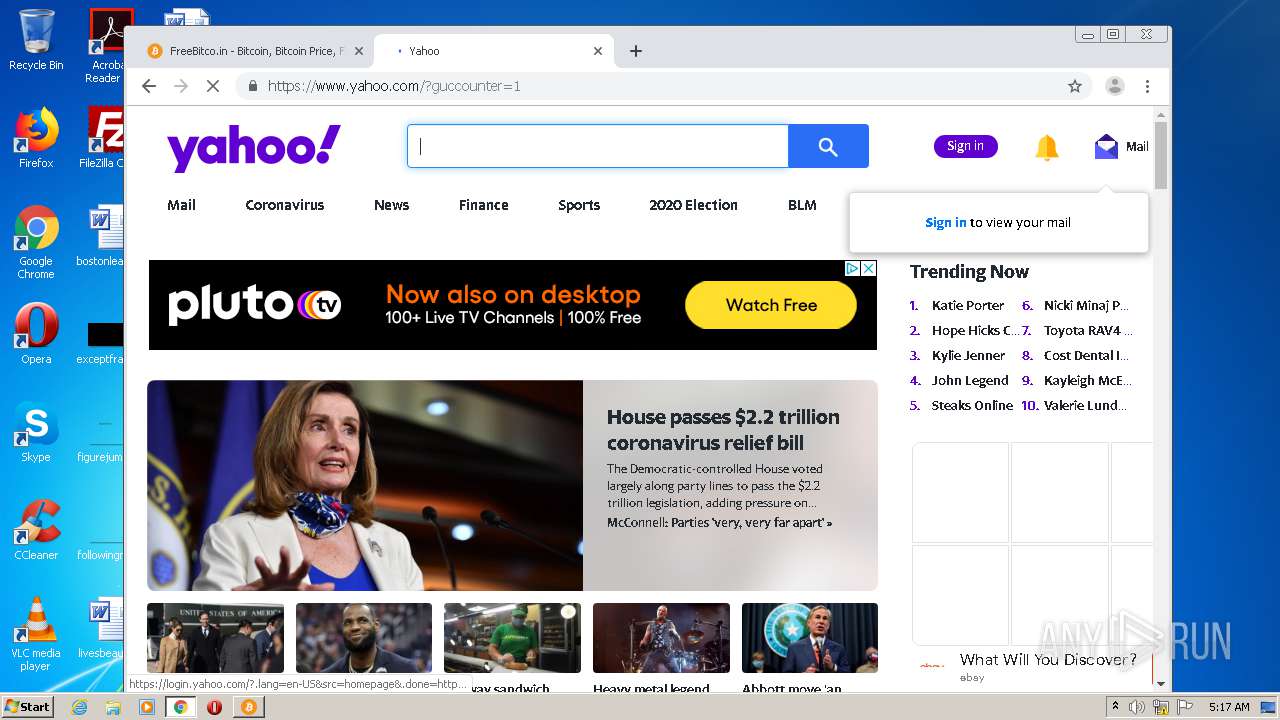
Task: View site info via the padlock icon
Action: click(253, 86)
